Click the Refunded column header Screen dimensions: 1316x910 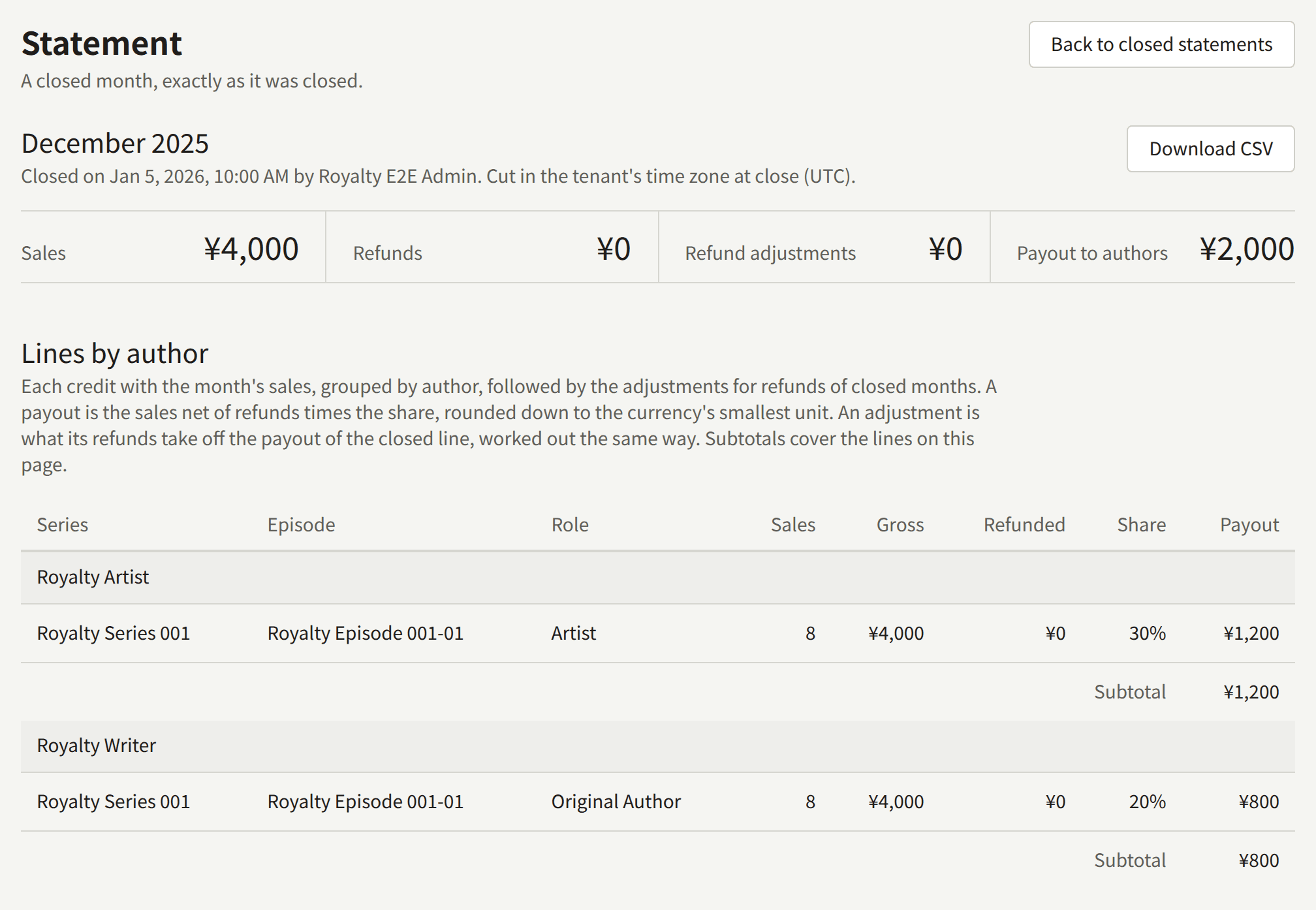point(1024,525)
